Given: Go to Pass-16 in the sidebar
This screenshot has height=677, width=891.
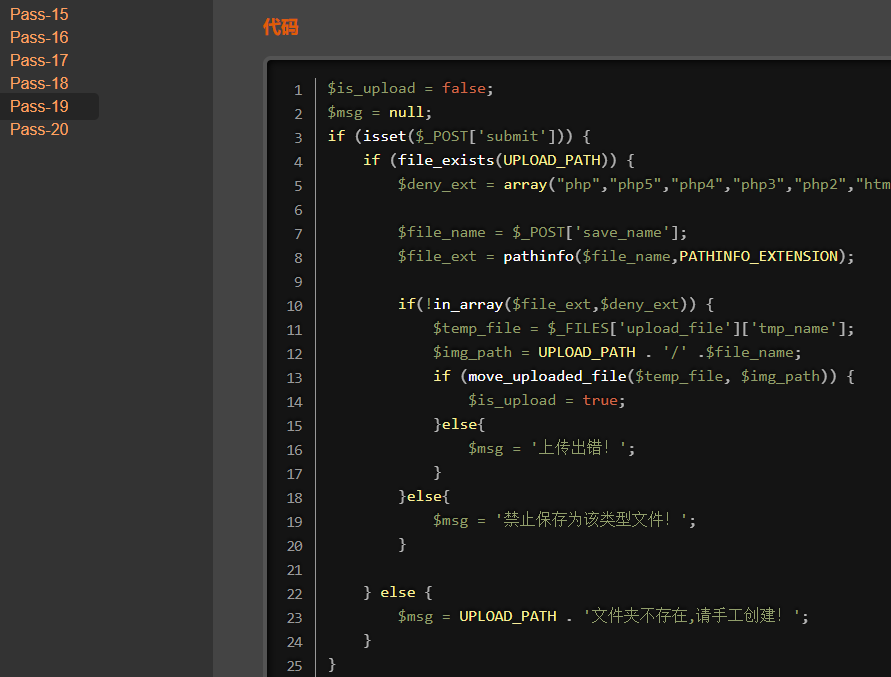Looking at the screenshot, I should pyautogui.click(x=39, y=38).
